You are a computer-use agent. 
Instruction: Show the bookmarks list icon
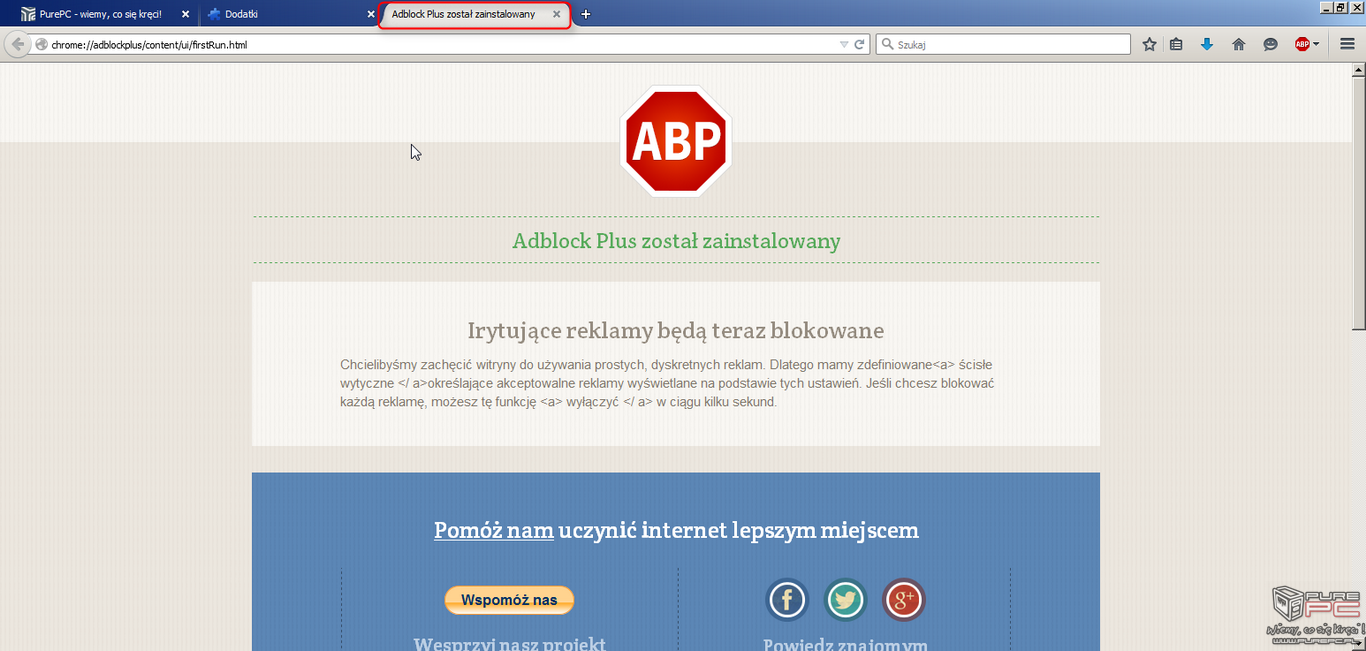1176,44
